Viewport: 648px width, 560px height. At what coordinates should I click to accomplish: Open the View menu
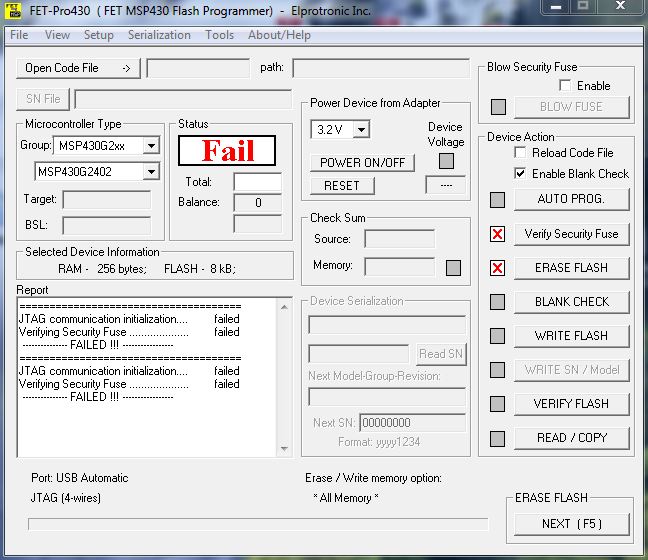57,35
